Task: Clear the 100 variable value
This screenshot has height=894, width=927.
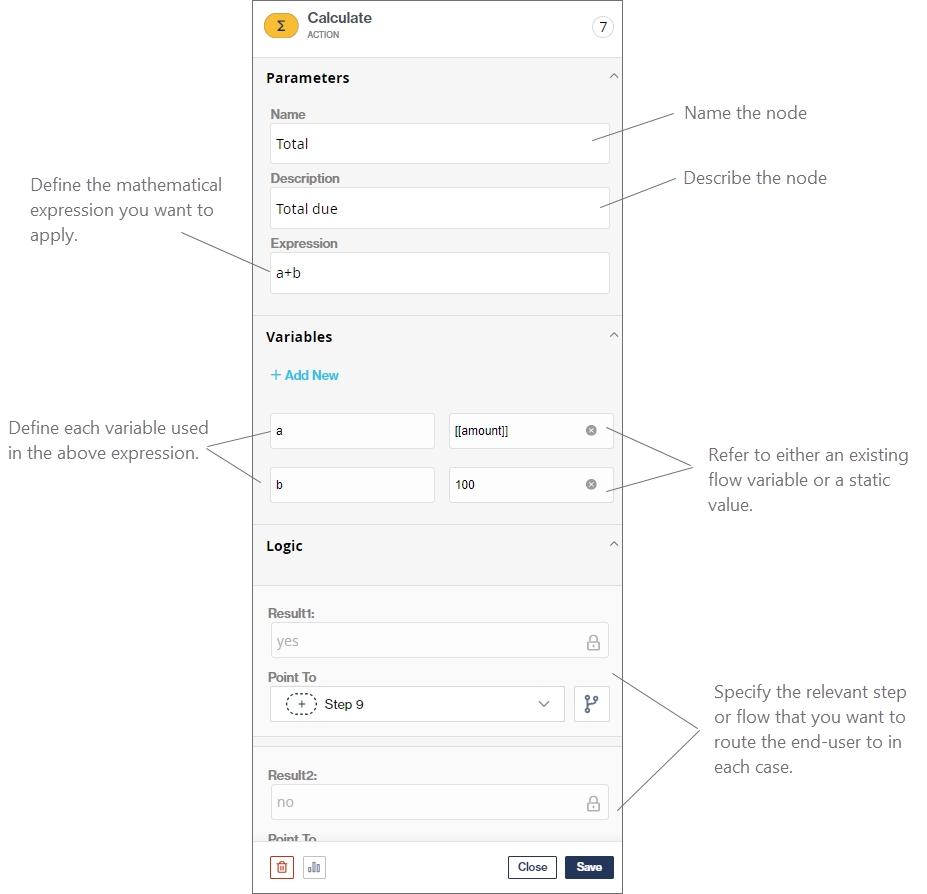Action: 591,484
